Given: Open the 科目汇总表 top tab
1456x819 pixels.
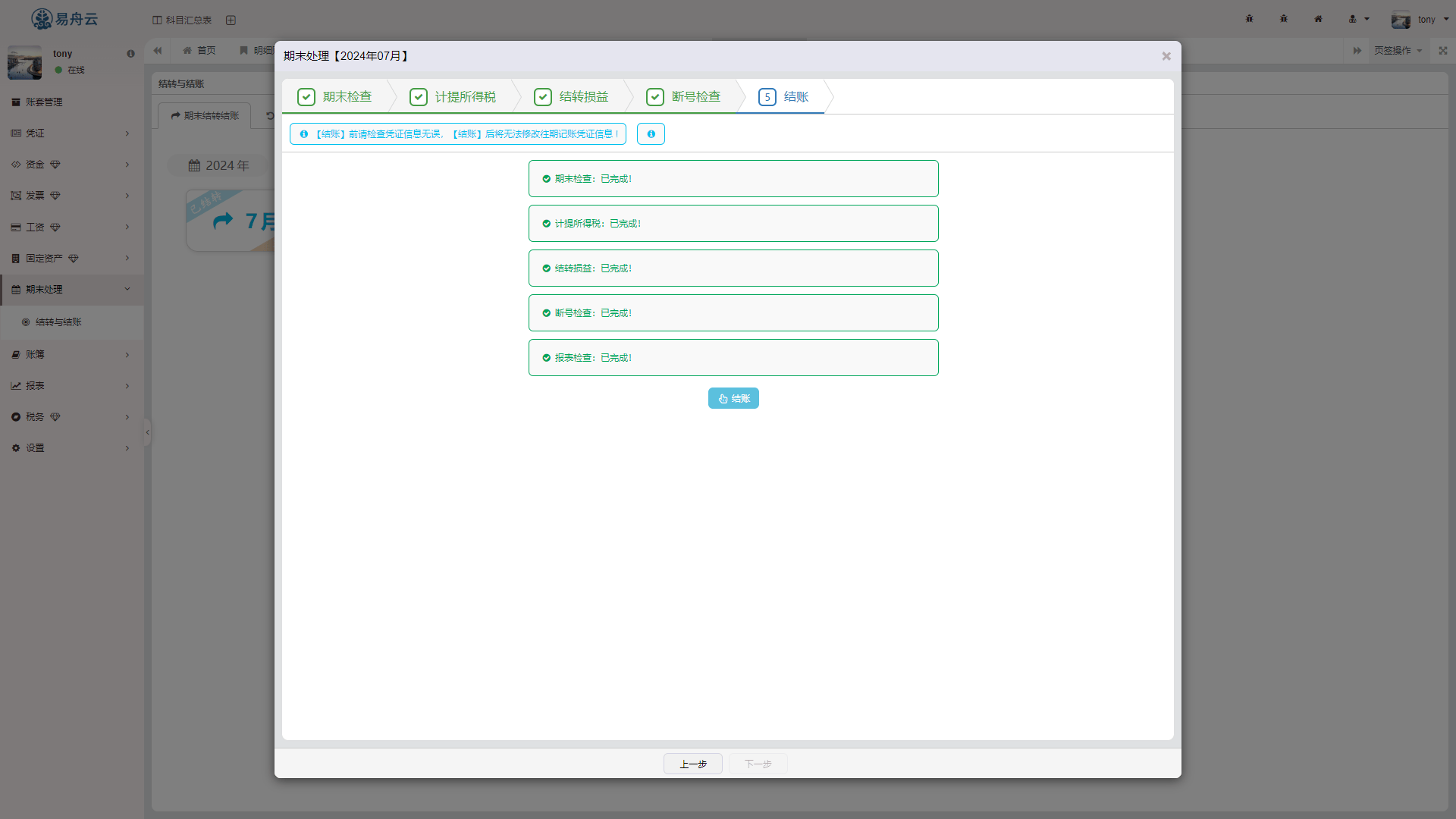Looking at the screenshot, I should point(182,20).
